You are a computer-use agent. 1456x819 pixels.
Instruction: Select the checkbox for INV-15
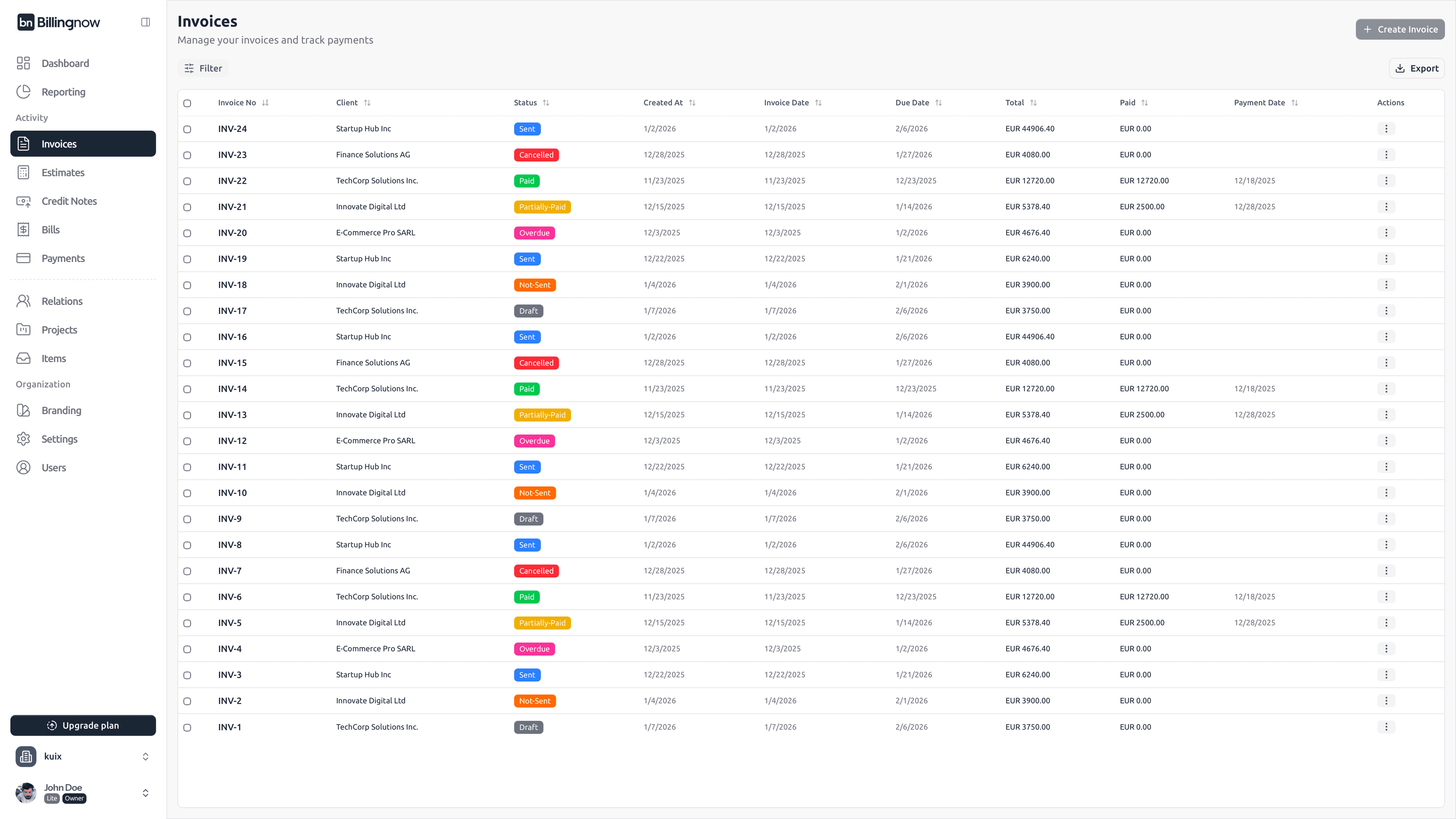pos(188,363)
